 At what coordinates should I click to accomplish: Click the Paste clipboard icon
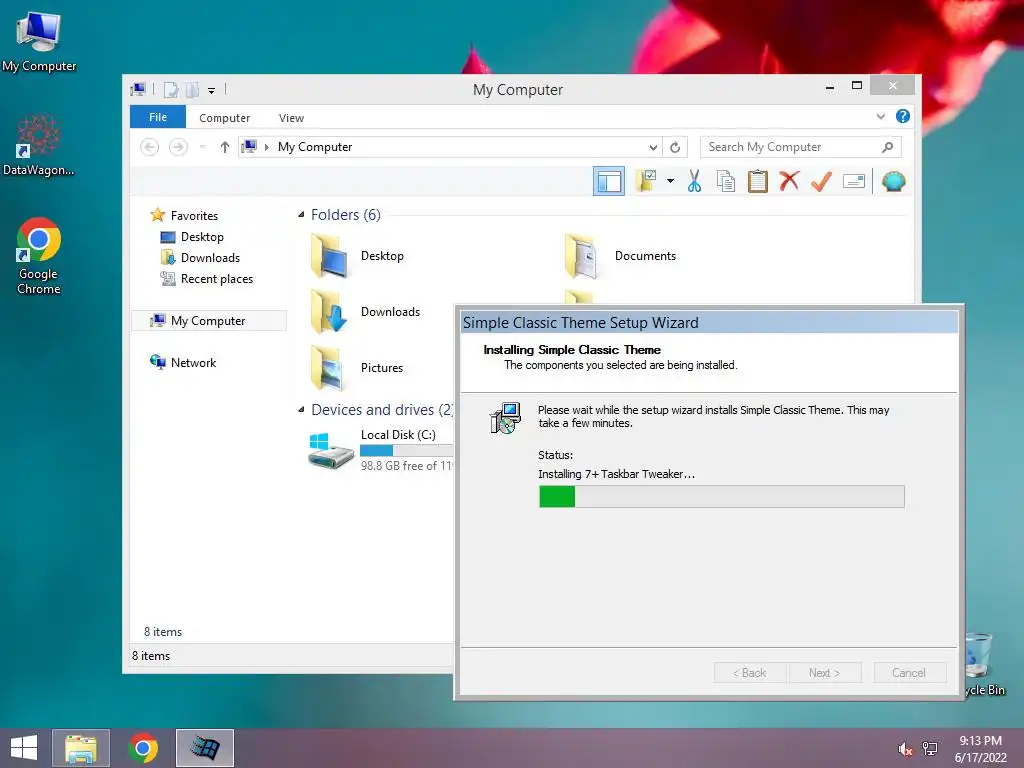point(758,181)
